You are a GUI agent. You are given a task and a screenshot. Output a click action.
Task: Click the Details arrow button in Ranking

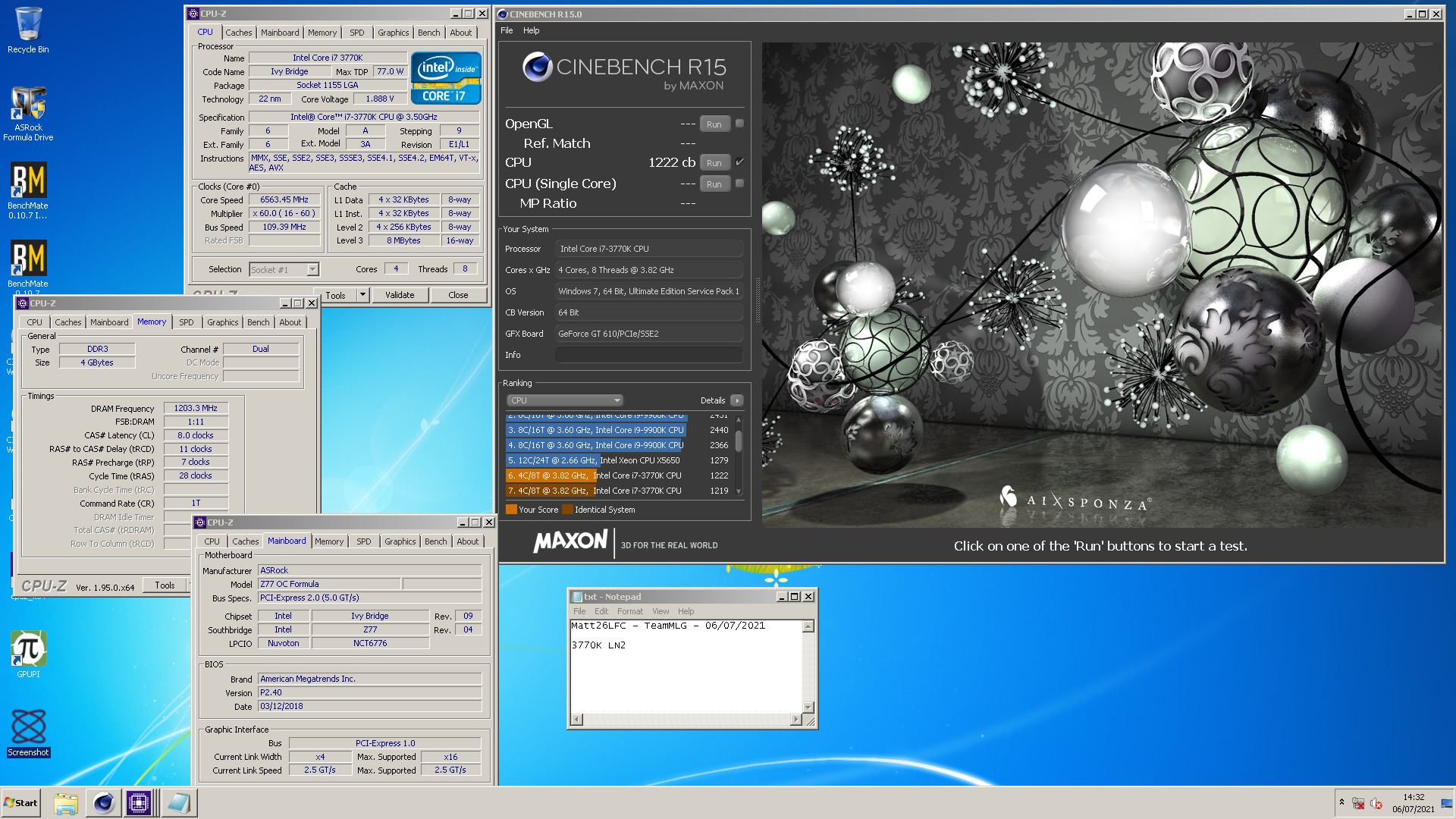click(737, 400)
